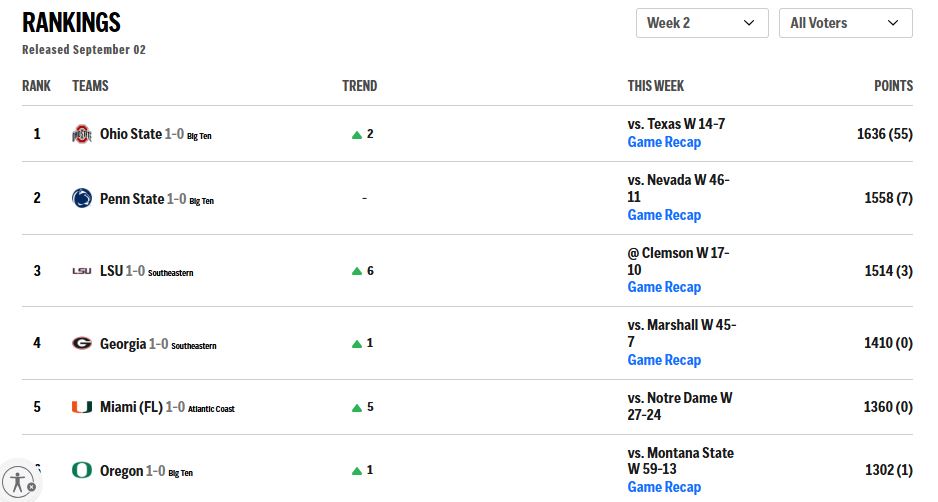Click Ohio State's green up-trend arrow
The width and height of the screenshot is (938, 502).
tap(357, 135)
